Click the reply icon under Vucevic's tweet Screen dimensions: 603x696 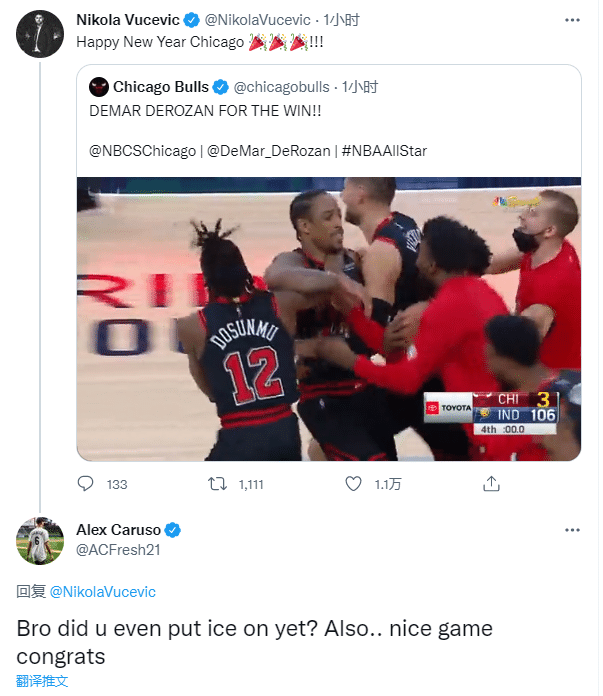tap(86, 484)
